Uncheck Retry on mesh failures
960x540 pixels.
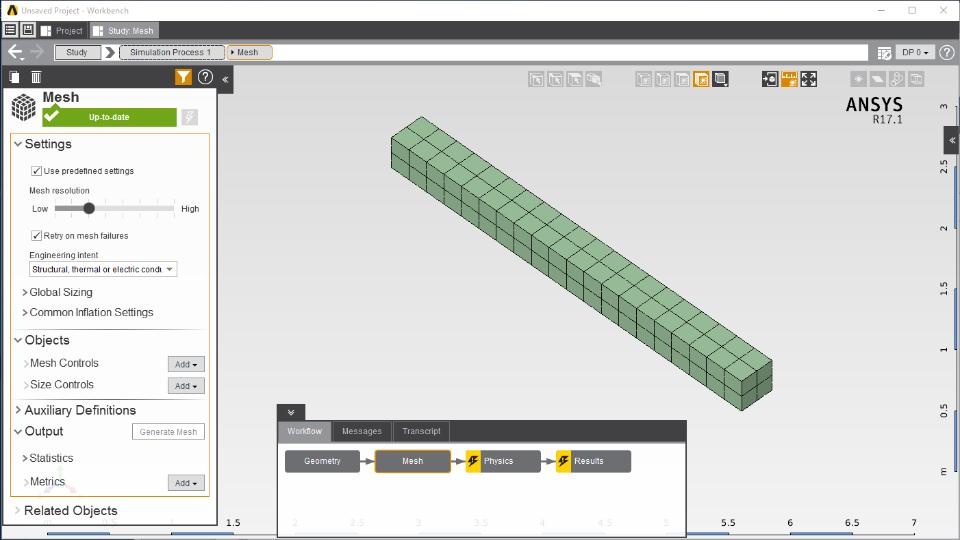coord(36,236)
